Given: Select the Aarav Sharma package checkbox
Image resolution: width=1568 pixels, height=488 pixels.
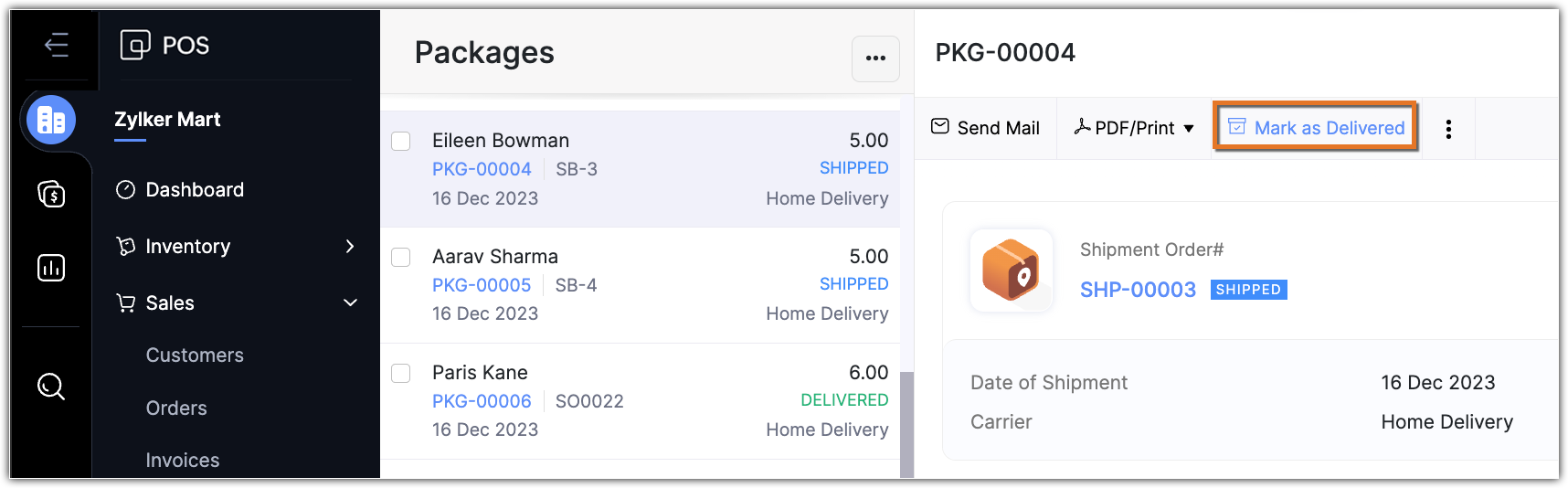Looking at the screenshot, I should (x=400, y=257).
